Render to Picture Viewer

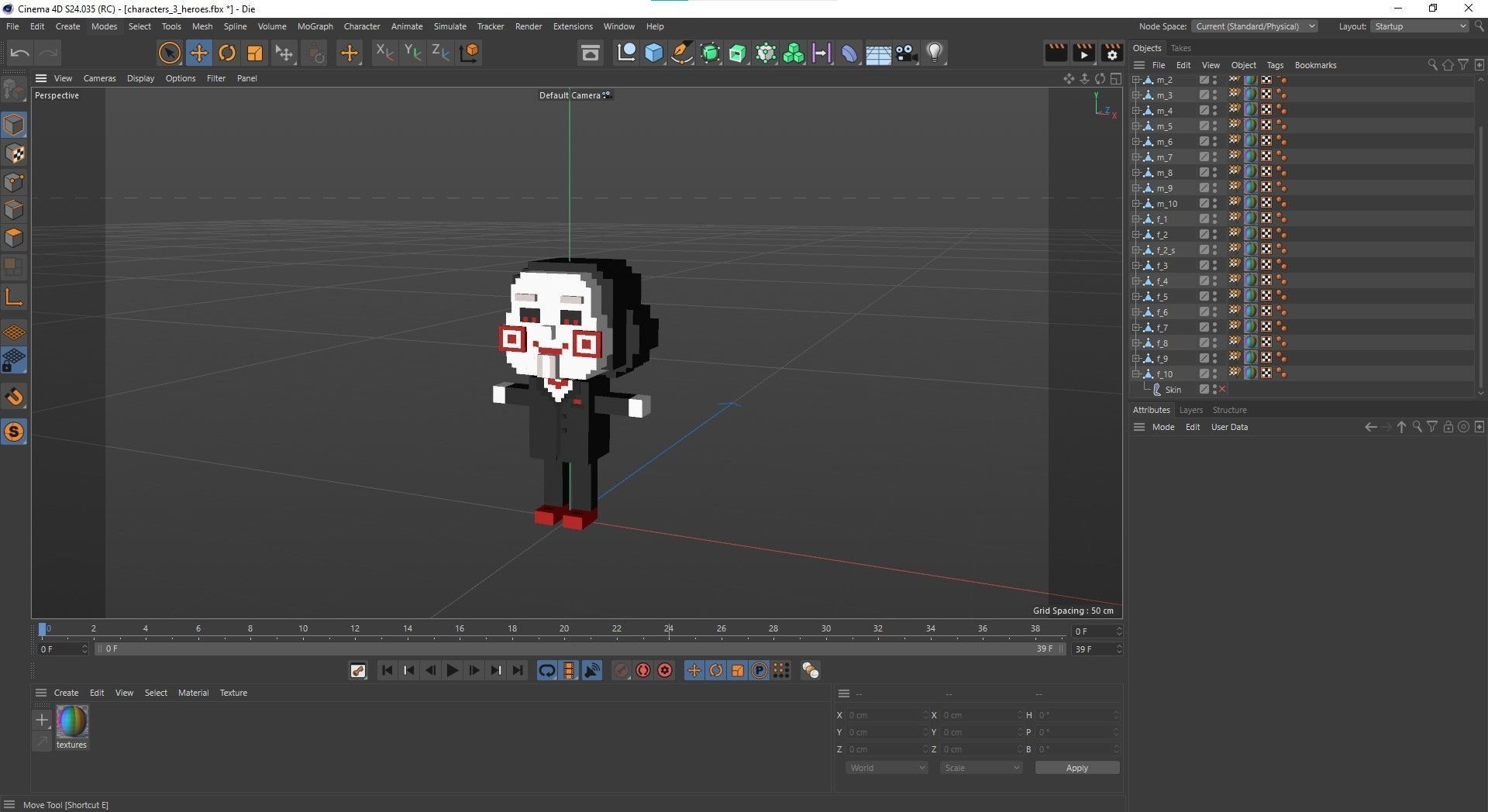coord(1083,53)
